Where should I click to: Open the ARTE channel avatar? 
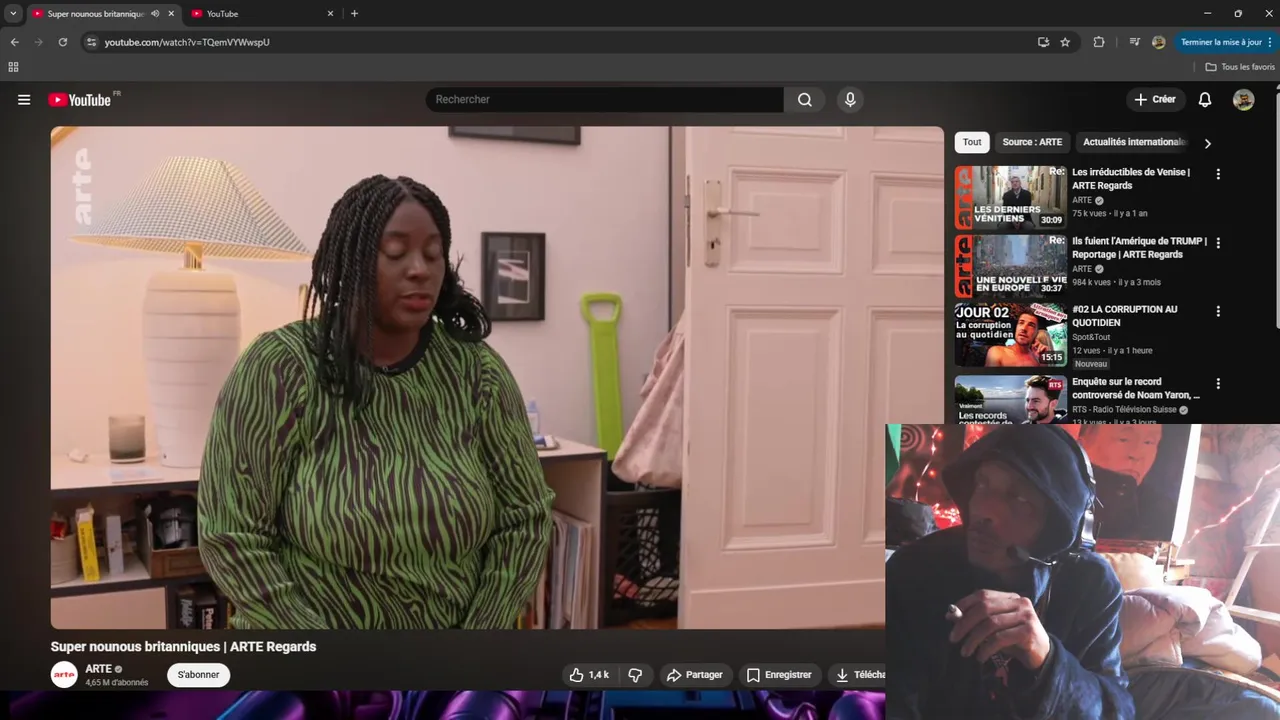64,675
